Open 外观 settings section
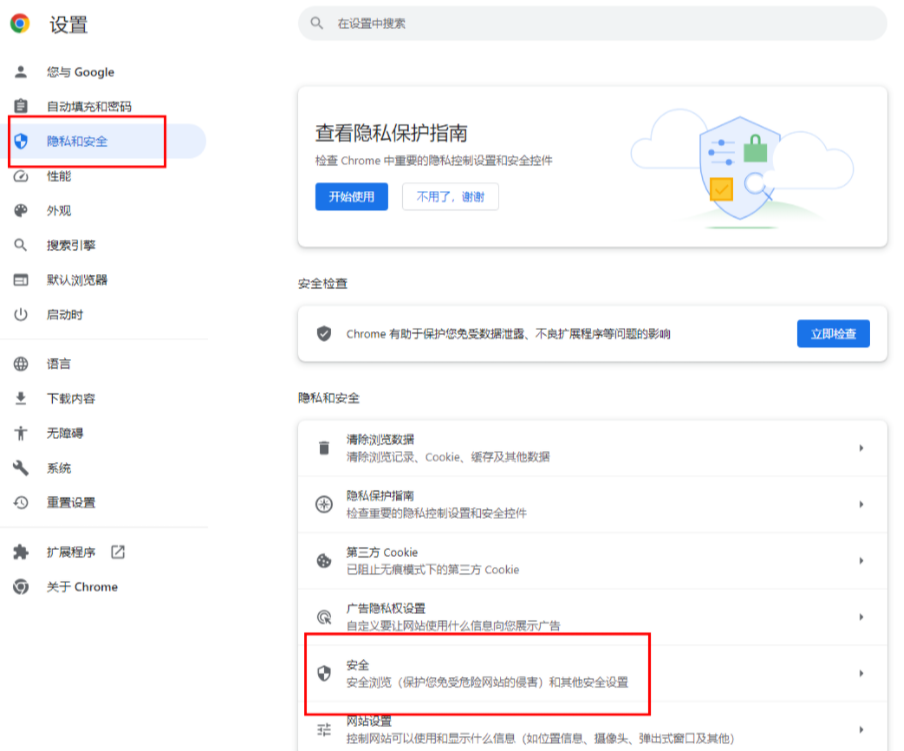The height and width of the screenshot is (751, 904). point(59,210)
